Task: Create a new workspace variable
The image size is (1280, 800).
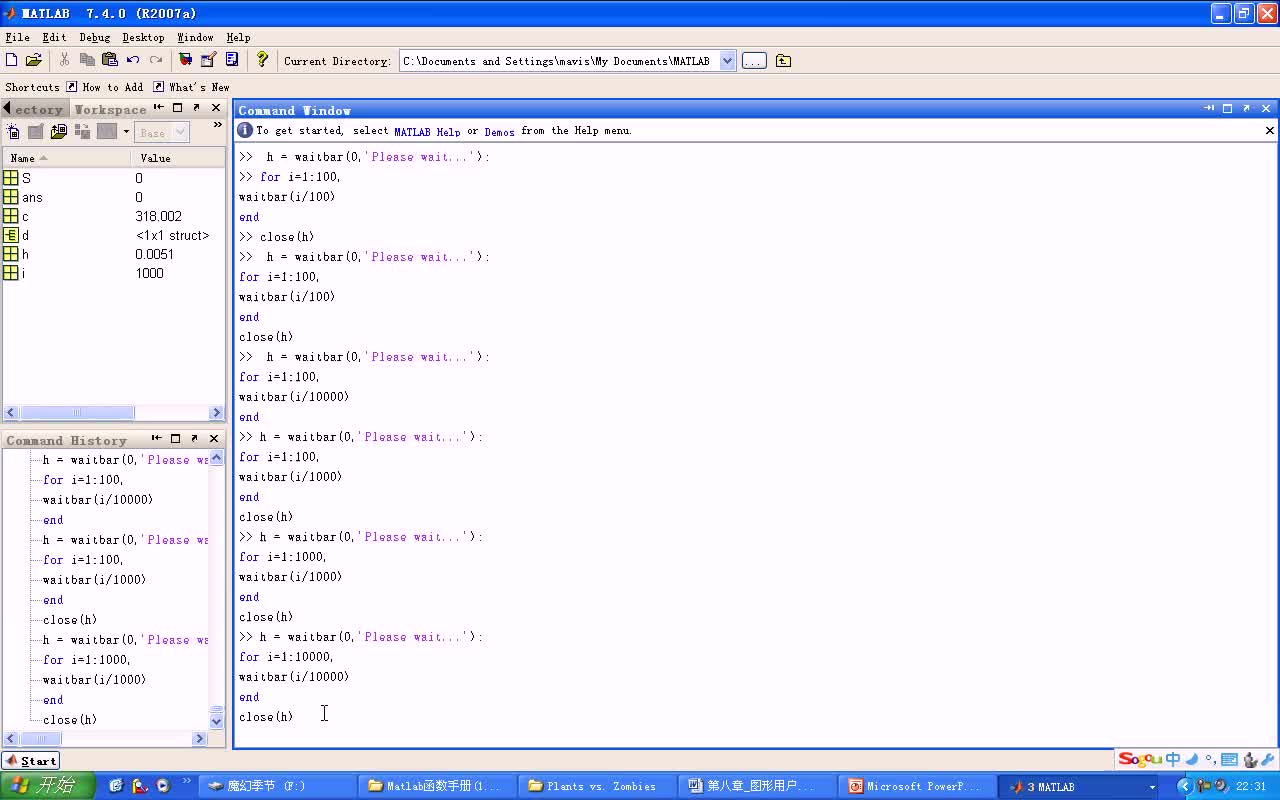Action: pyautogui.click(x=13, y=132)
